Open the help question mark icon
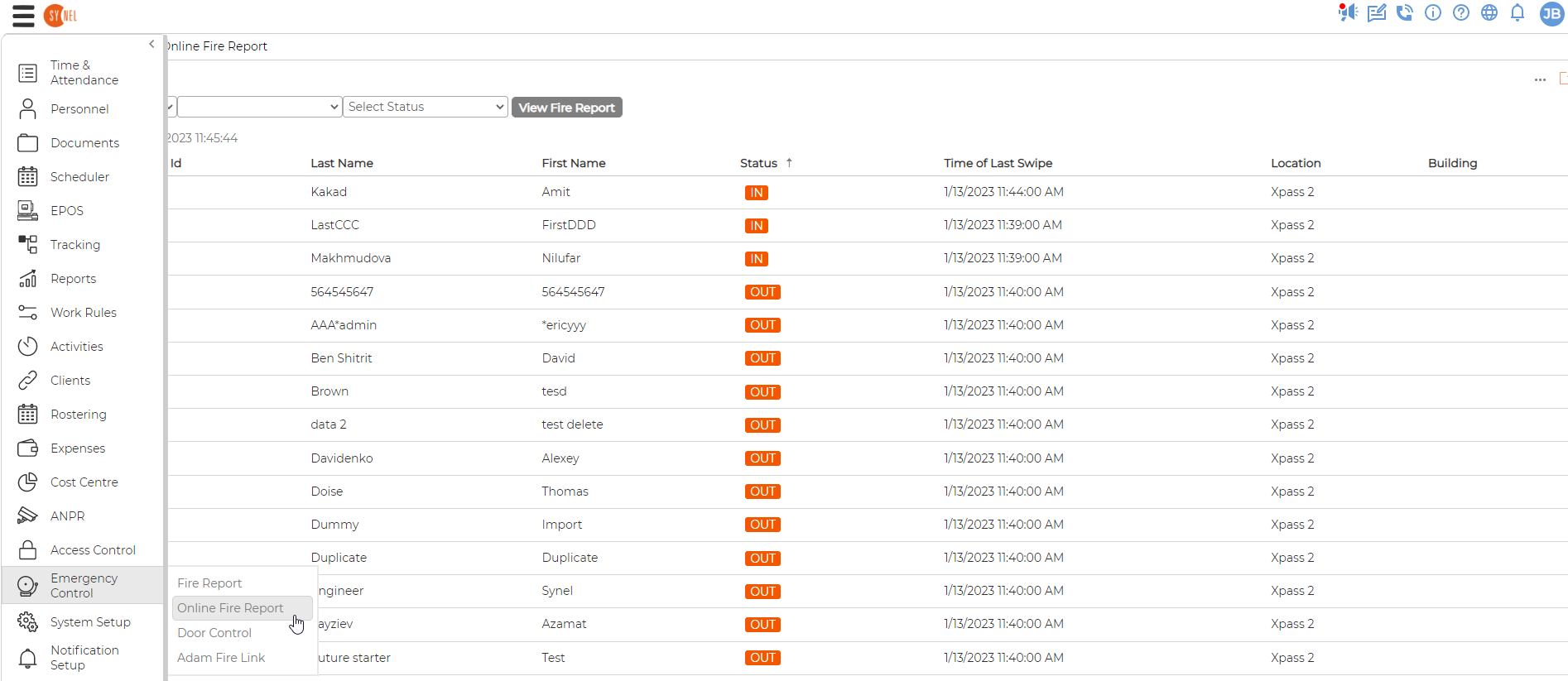The width and height of the screenshot is (1568, 681). (1461, 12)
